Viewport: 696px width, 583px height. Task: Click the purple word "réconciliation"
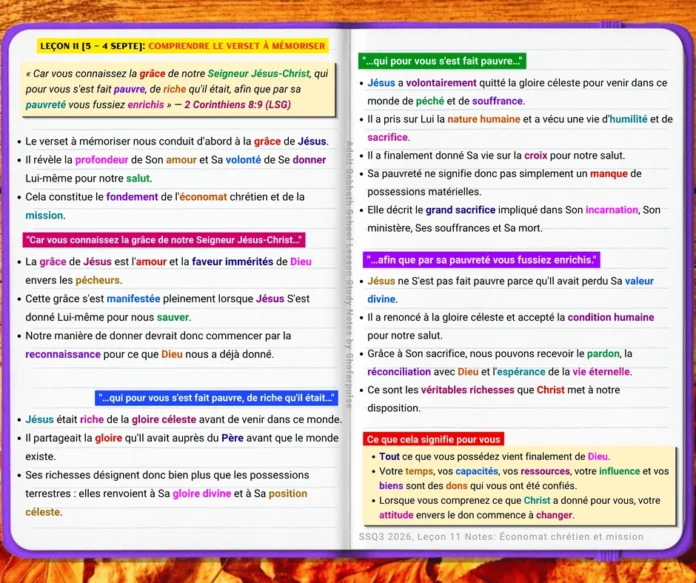tap(399, 372)
